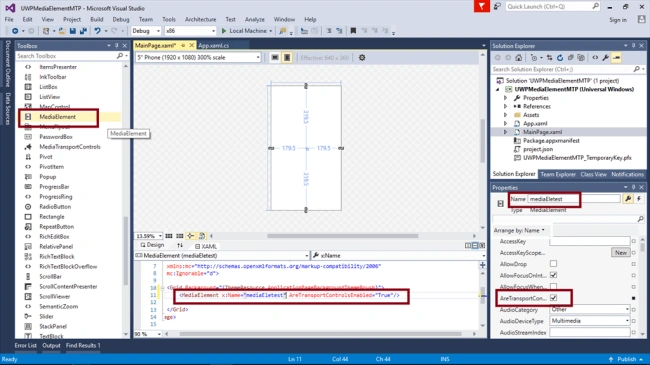Switch designer to landscape orientation
Screen dimensions: 650x365
click(x=275, y=58)
